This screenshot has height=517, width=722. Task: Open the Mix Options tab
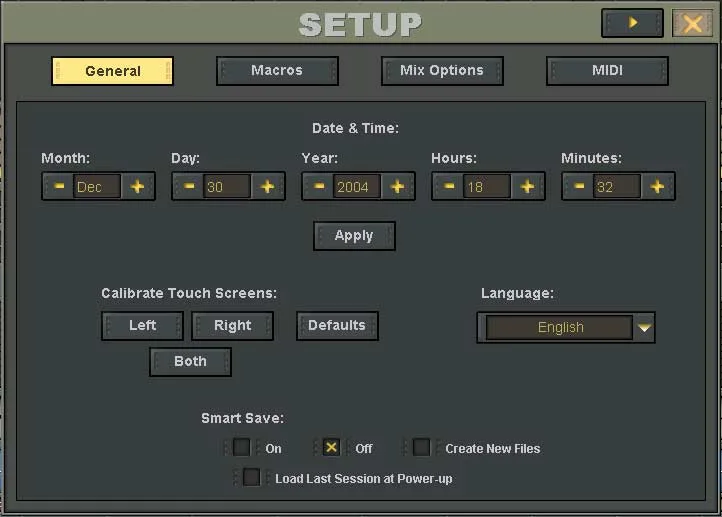pyautogui.click(x=442, y=70)
